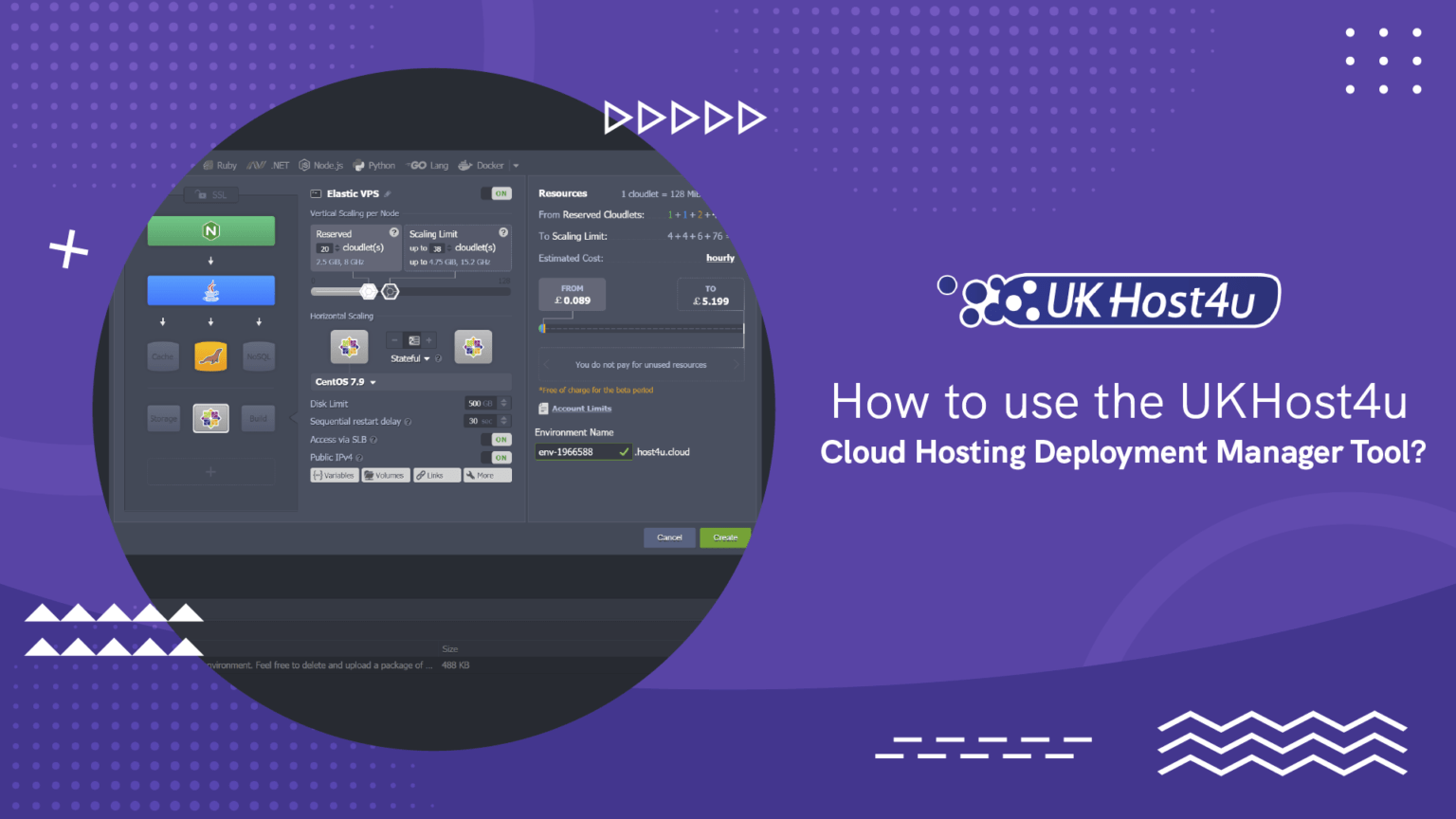Toggle Access via SLB switch

pos(496,440)
